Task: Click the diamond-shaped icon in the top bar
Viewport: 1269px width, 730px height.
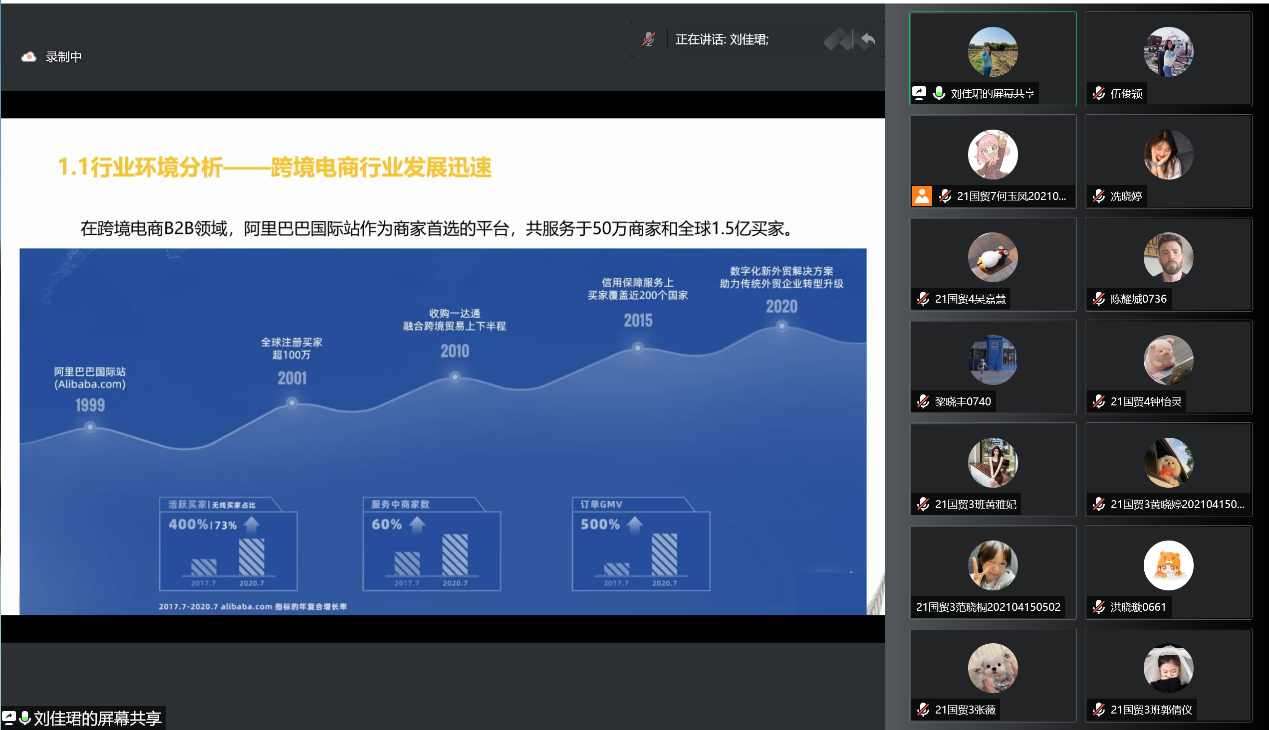Action: [x=837, y=40]
